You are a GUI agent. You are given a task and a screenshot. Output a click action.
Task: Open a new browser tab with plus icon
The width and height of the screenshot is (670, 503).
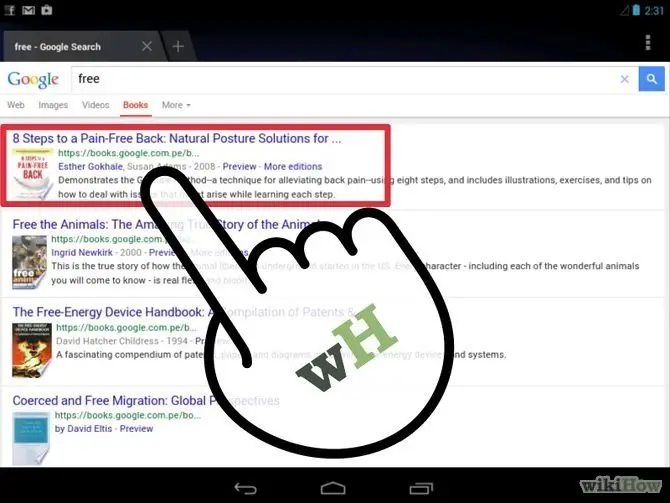tap(178, 46)
